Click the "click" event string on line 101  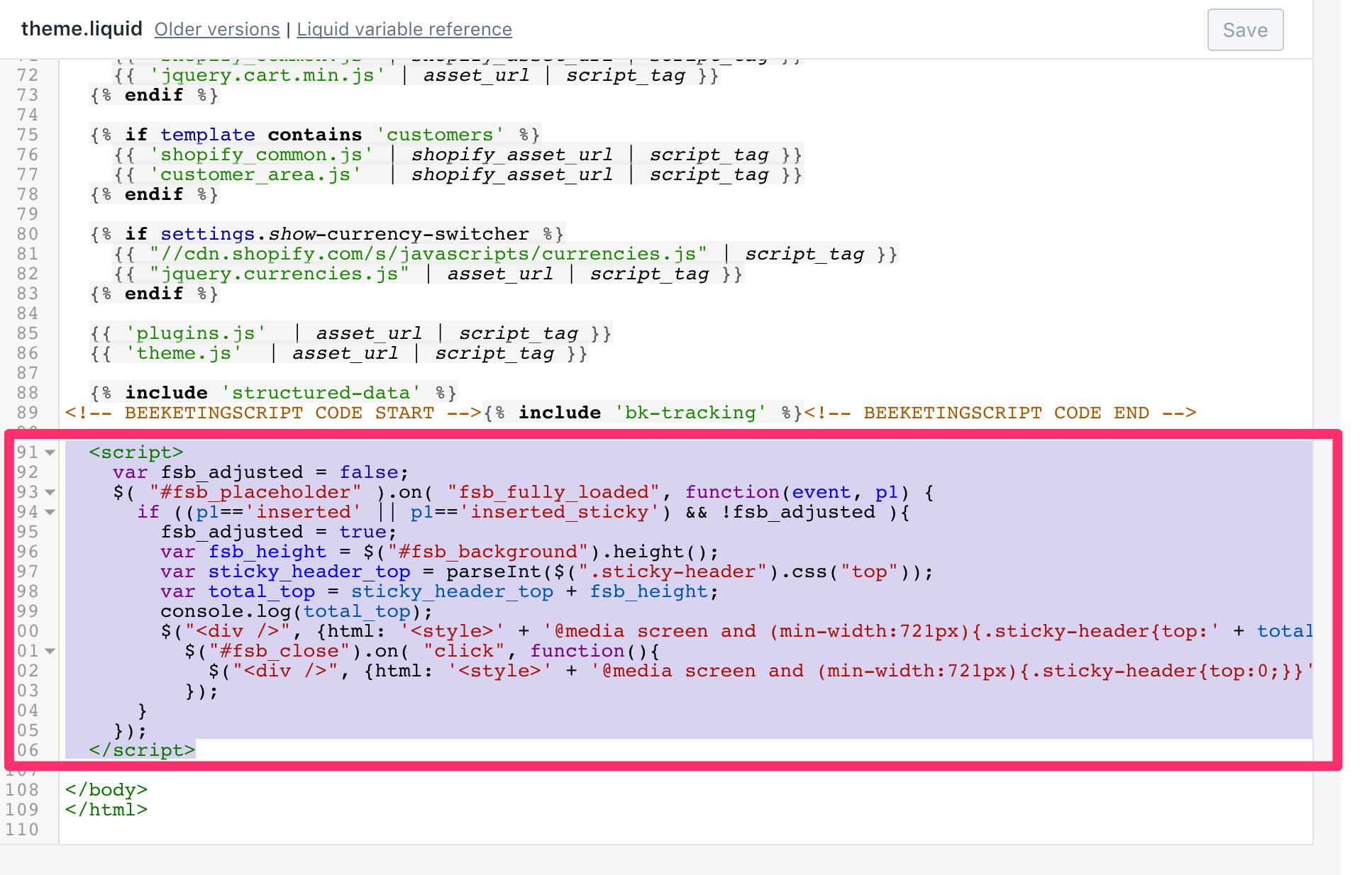pyautogui.click(x=464, y=651)
